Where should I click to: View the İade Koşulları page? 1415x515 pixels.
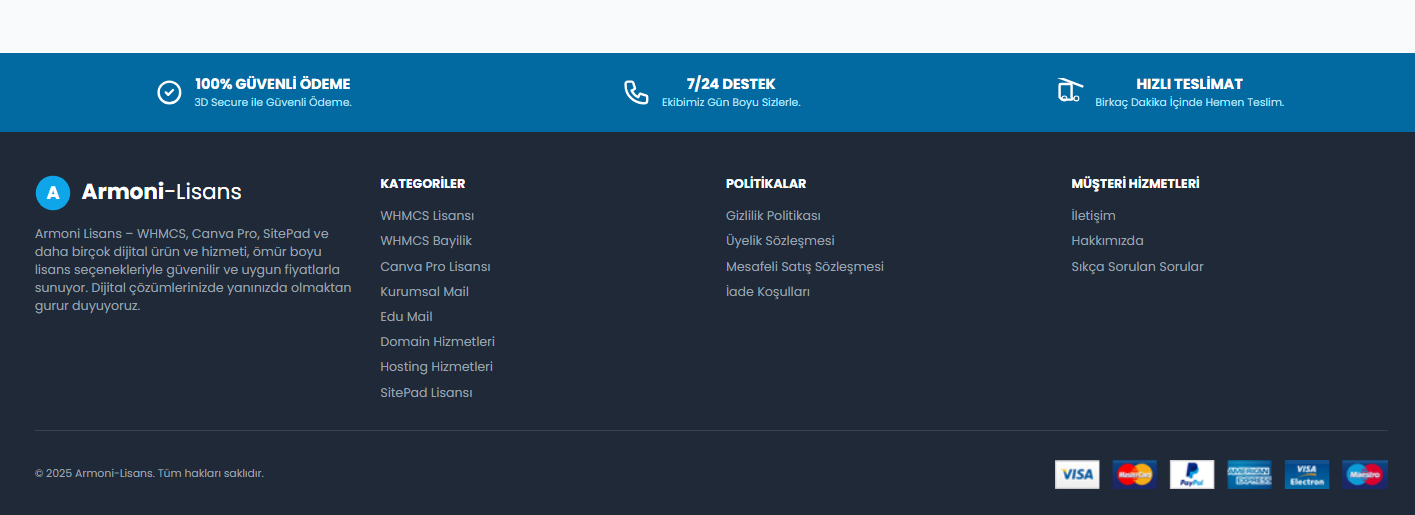(768, 292)
